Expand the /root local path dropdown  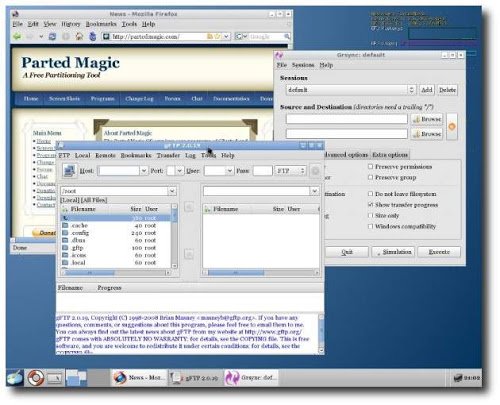(172, 191)
